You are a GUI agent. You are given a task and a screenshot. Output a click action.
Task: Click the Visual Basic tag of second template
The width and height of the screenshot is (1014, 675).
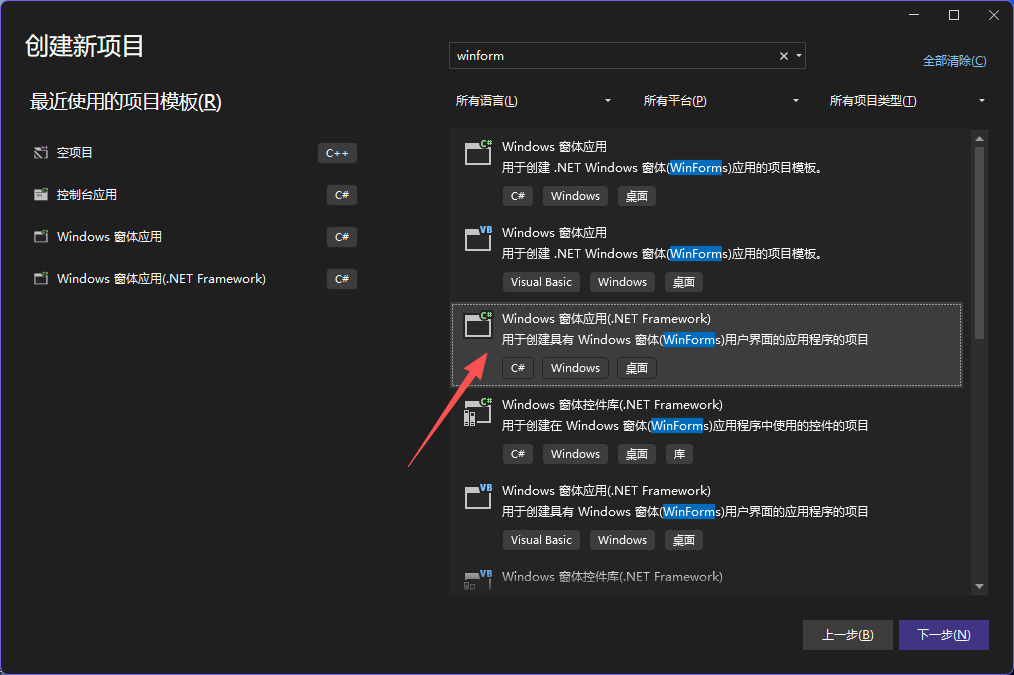(541, 282)
